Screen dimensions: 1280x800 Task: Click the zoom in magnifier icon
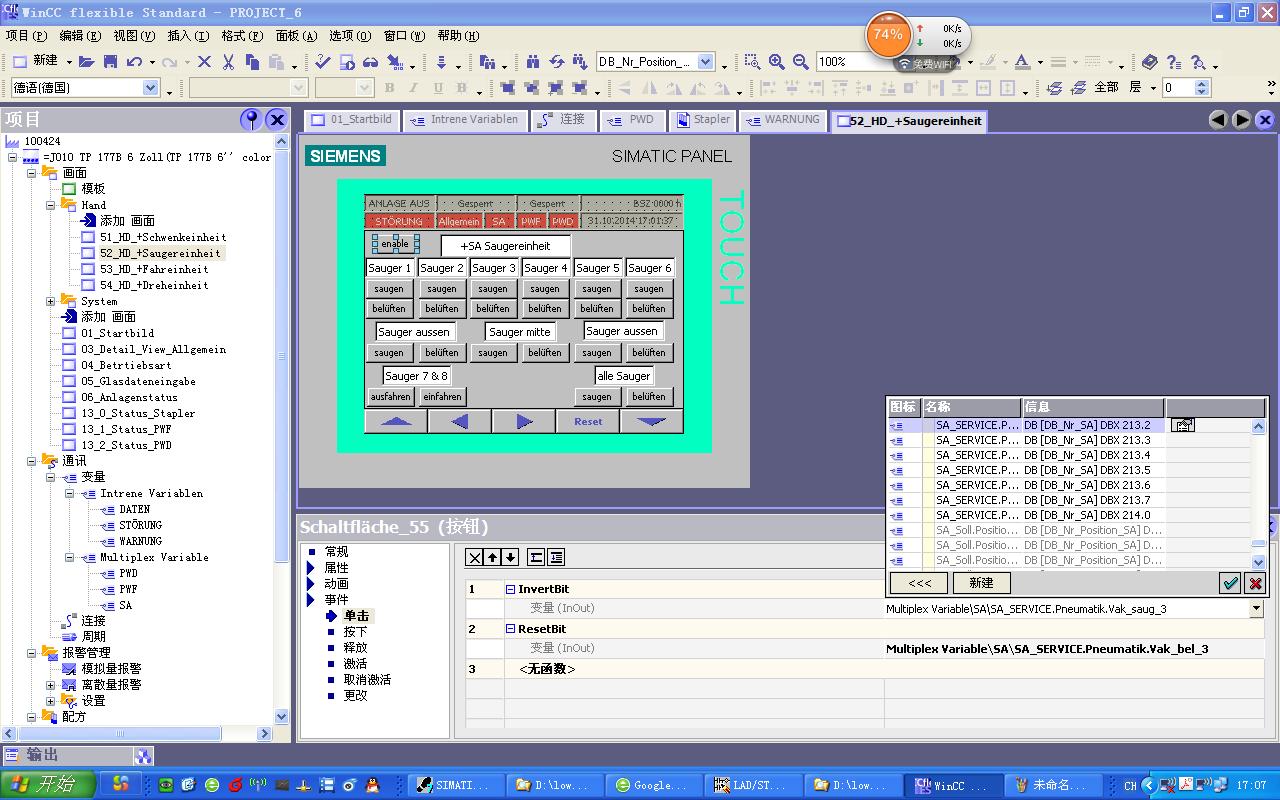click(777, 62)
